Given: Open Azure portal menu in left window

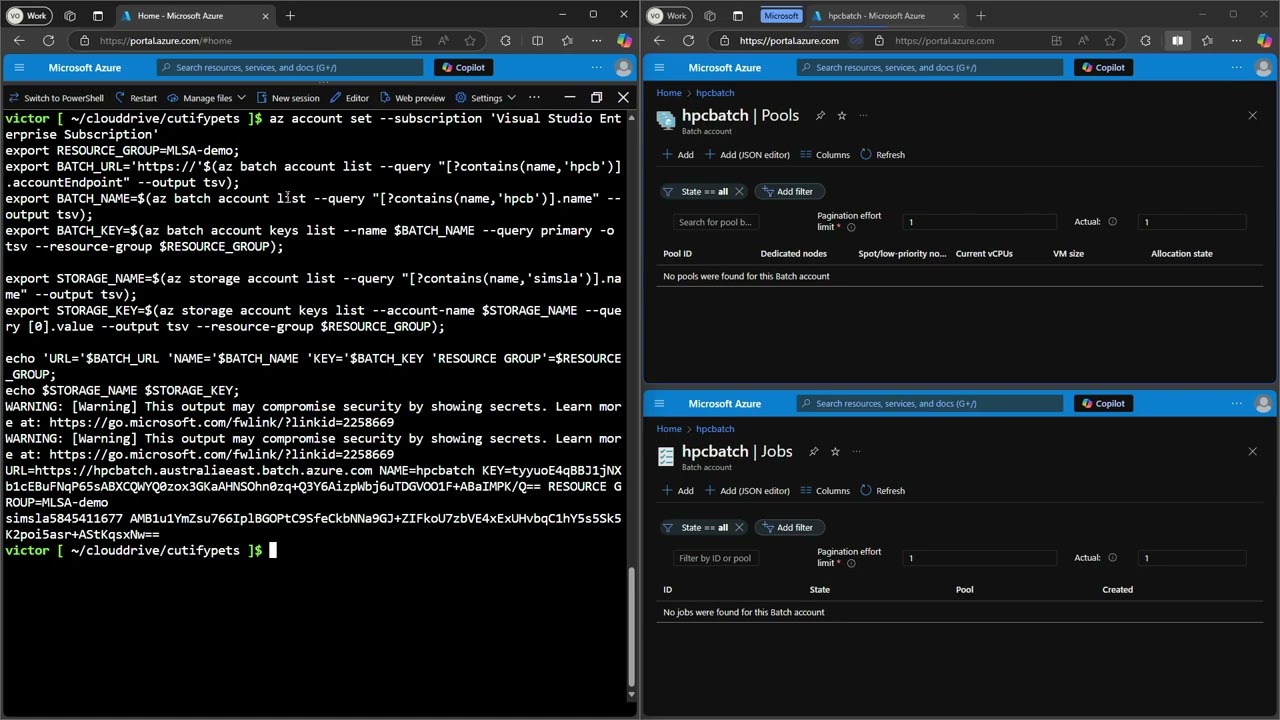Looking at the screenshot, I should click(19, 67).
